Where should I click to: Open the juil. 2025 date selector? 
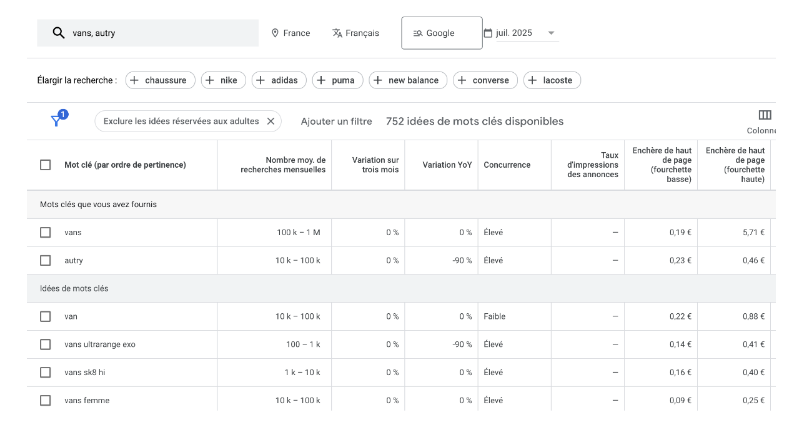click(521, 33)
